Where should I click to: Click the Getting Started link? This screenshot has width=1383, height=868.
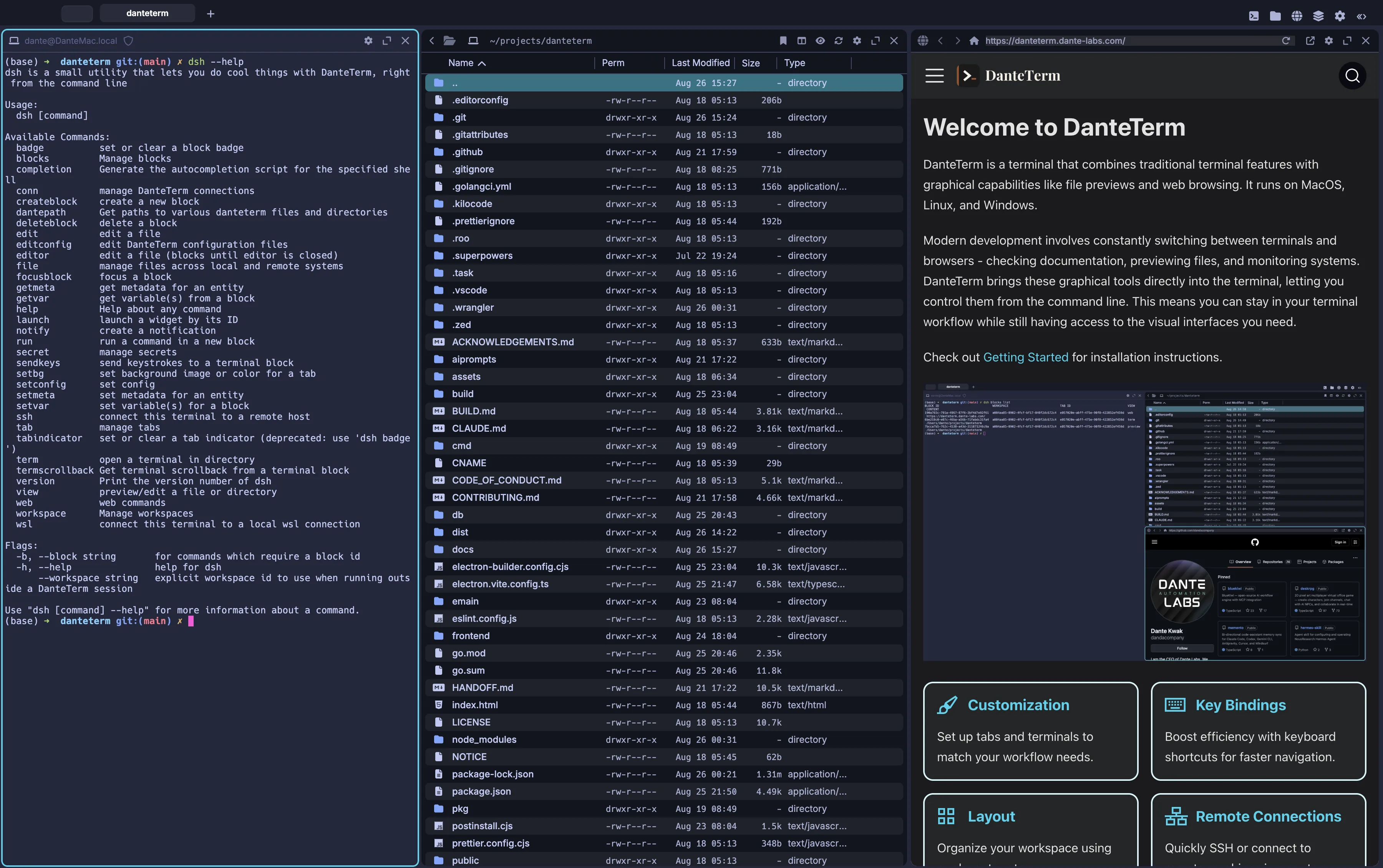coord(1025,357)
